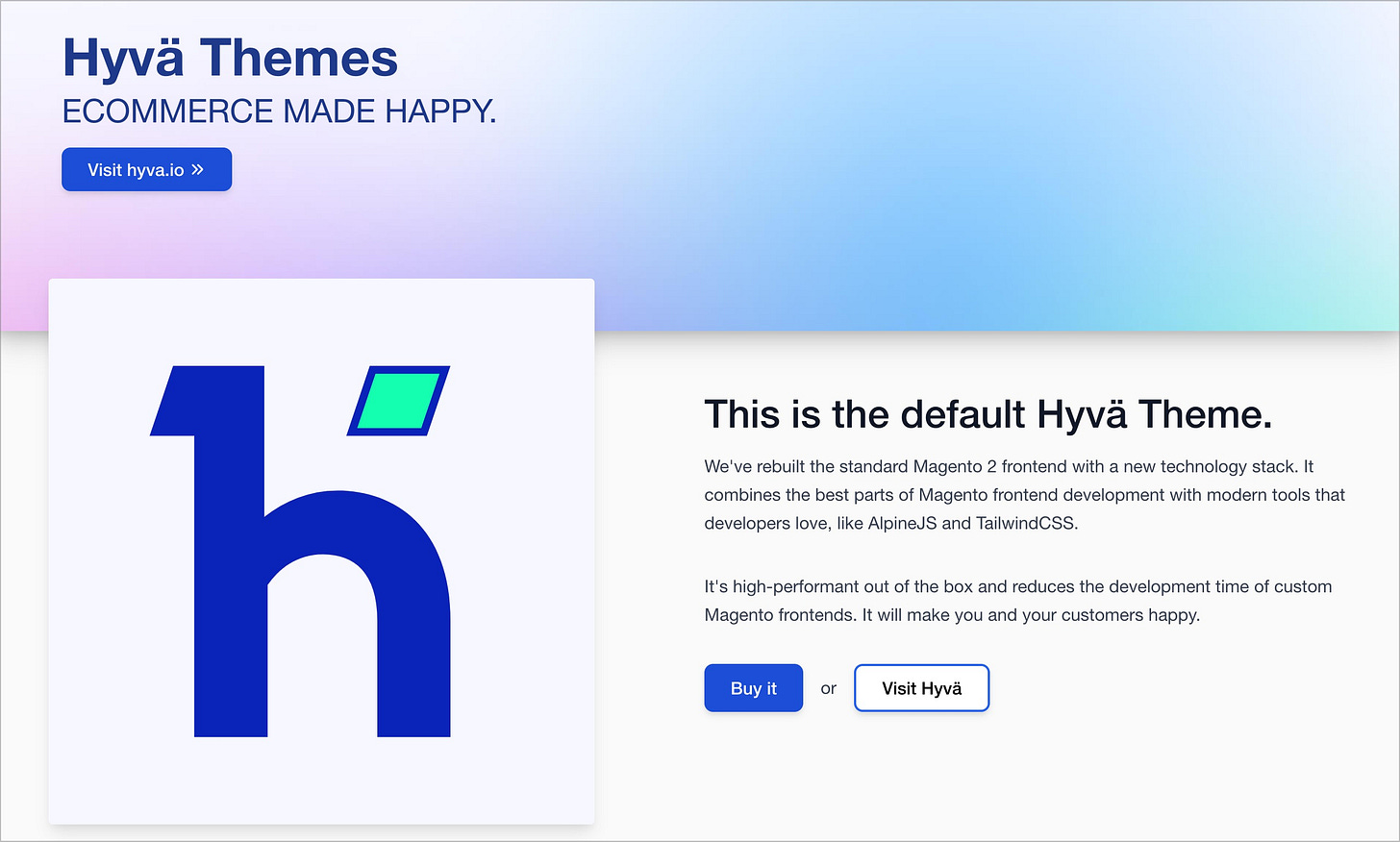Screen dimensions: 1400x842
Task: Click the double chevron icon on Visit hyva.io
Action: point(197,170)
